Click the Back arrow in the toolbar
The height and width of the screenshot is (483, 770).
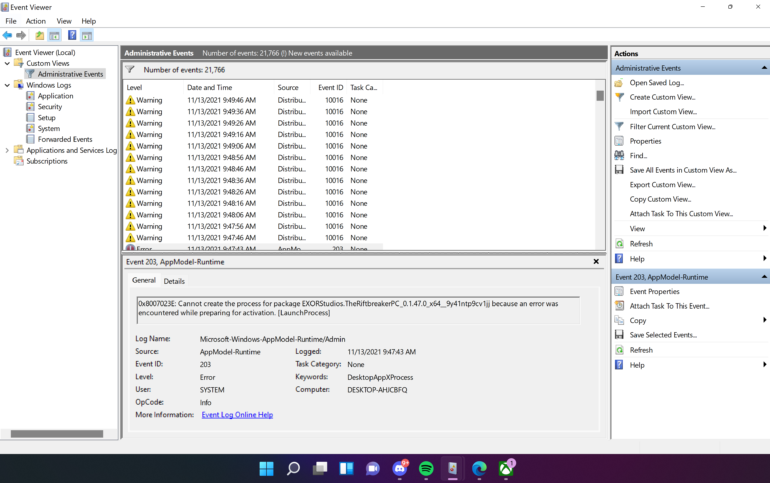coord(8,35)
